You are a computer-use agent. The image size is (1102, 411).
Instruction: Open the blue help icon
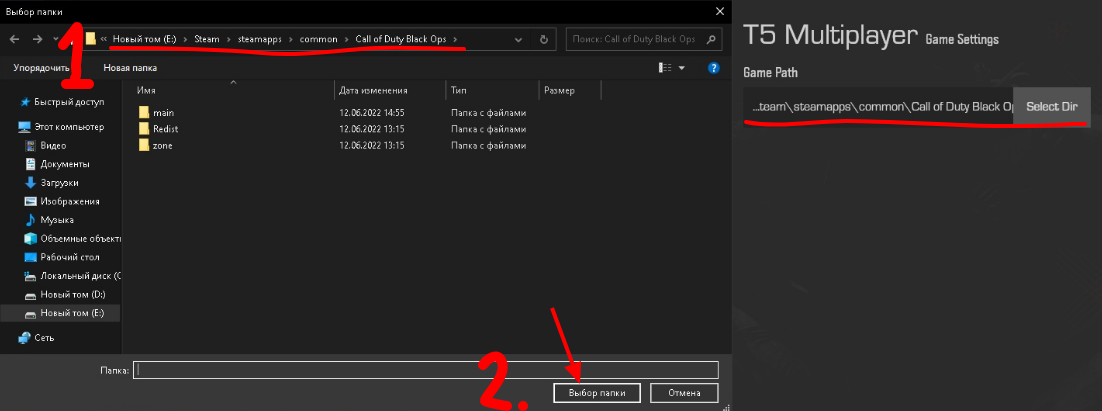[714, 68]
